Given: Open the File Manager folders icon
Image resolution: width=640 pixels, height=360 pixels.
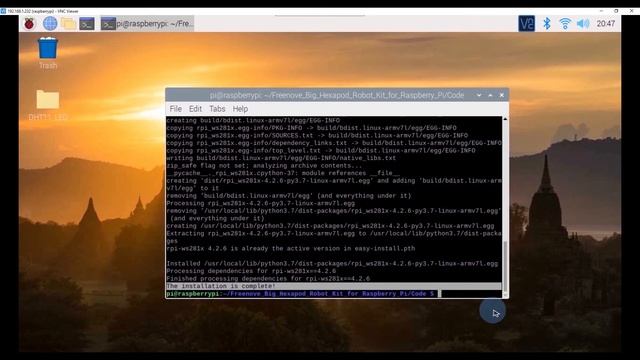Looking at the screenshot, I should (68, 24).
